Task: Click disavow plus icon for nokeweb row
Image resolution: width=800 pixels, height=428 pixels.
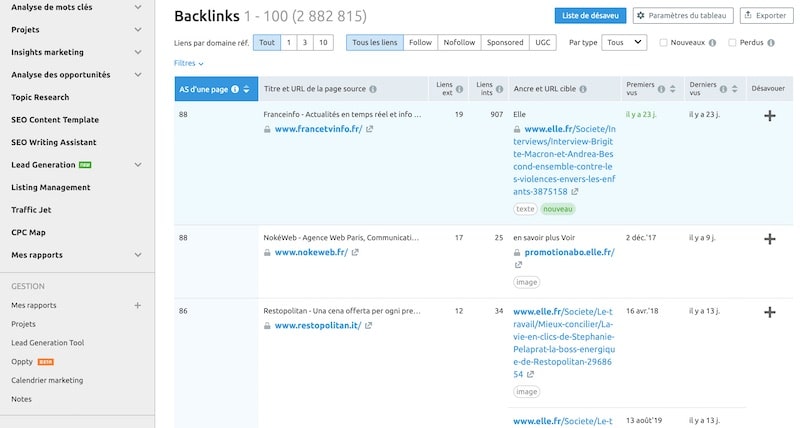Action: point(769,239)
